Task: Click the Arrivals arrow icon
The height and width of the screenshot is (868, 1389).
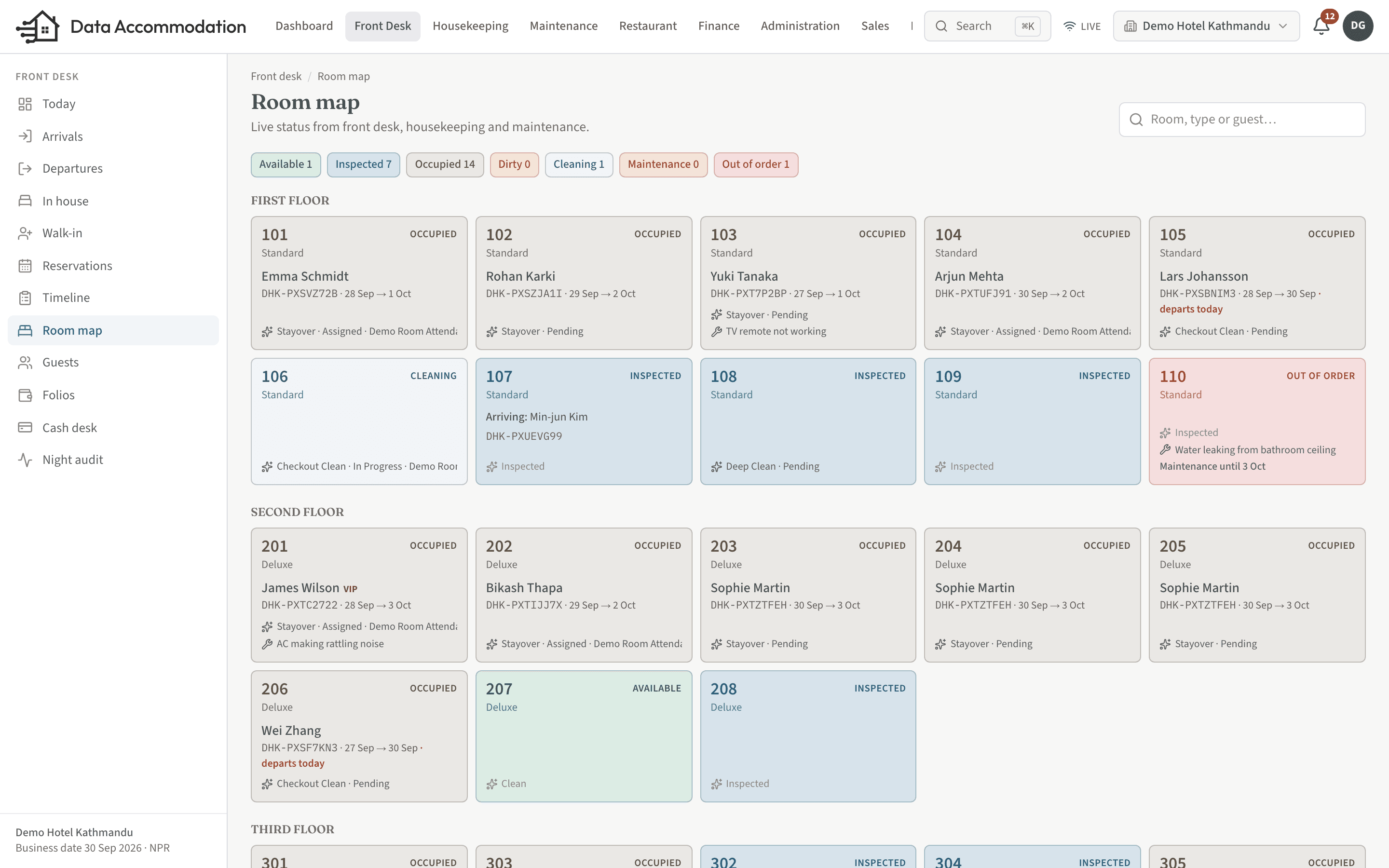Action: pos(25,136)
